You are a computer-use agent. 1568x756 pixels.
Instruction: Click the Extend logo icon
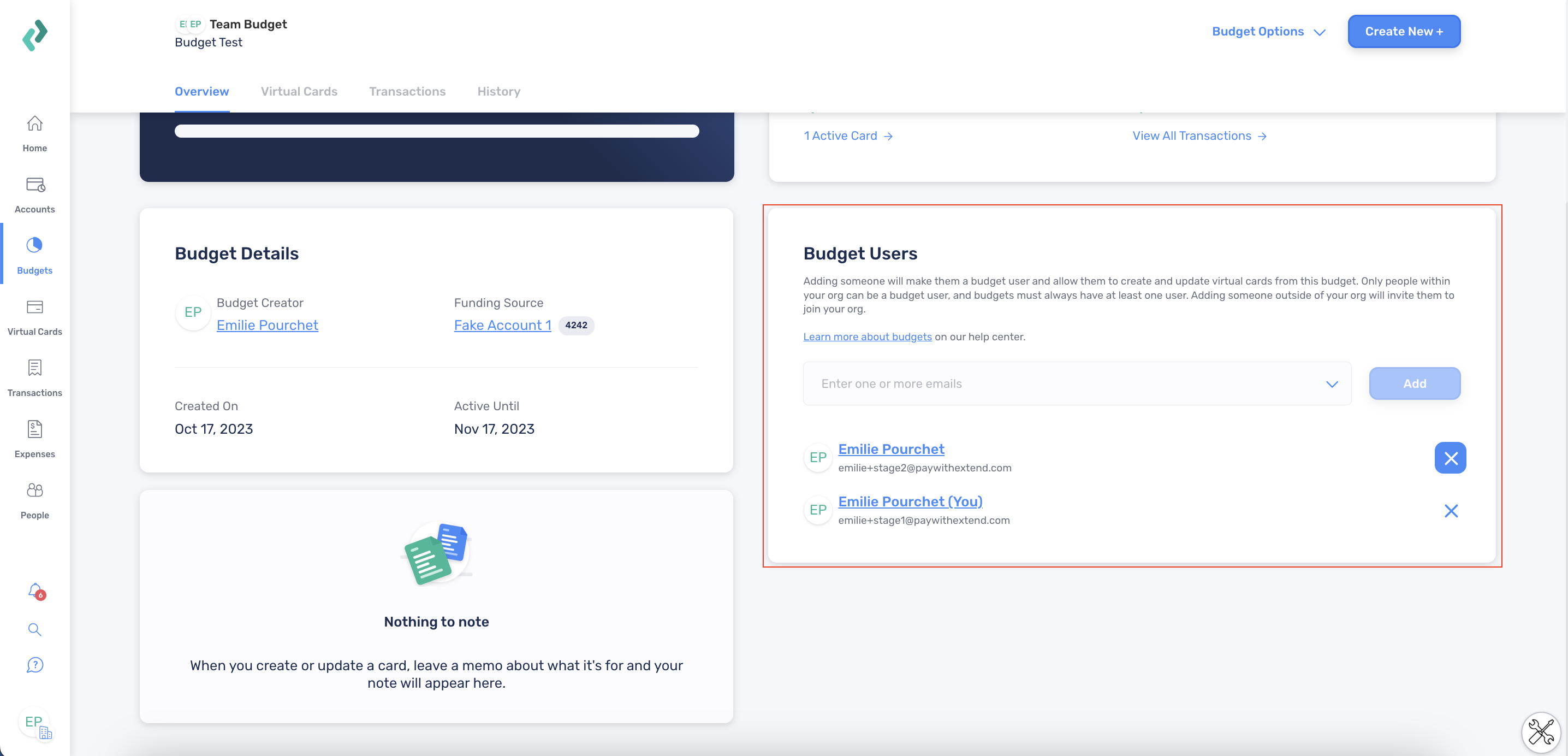[35, 35]
